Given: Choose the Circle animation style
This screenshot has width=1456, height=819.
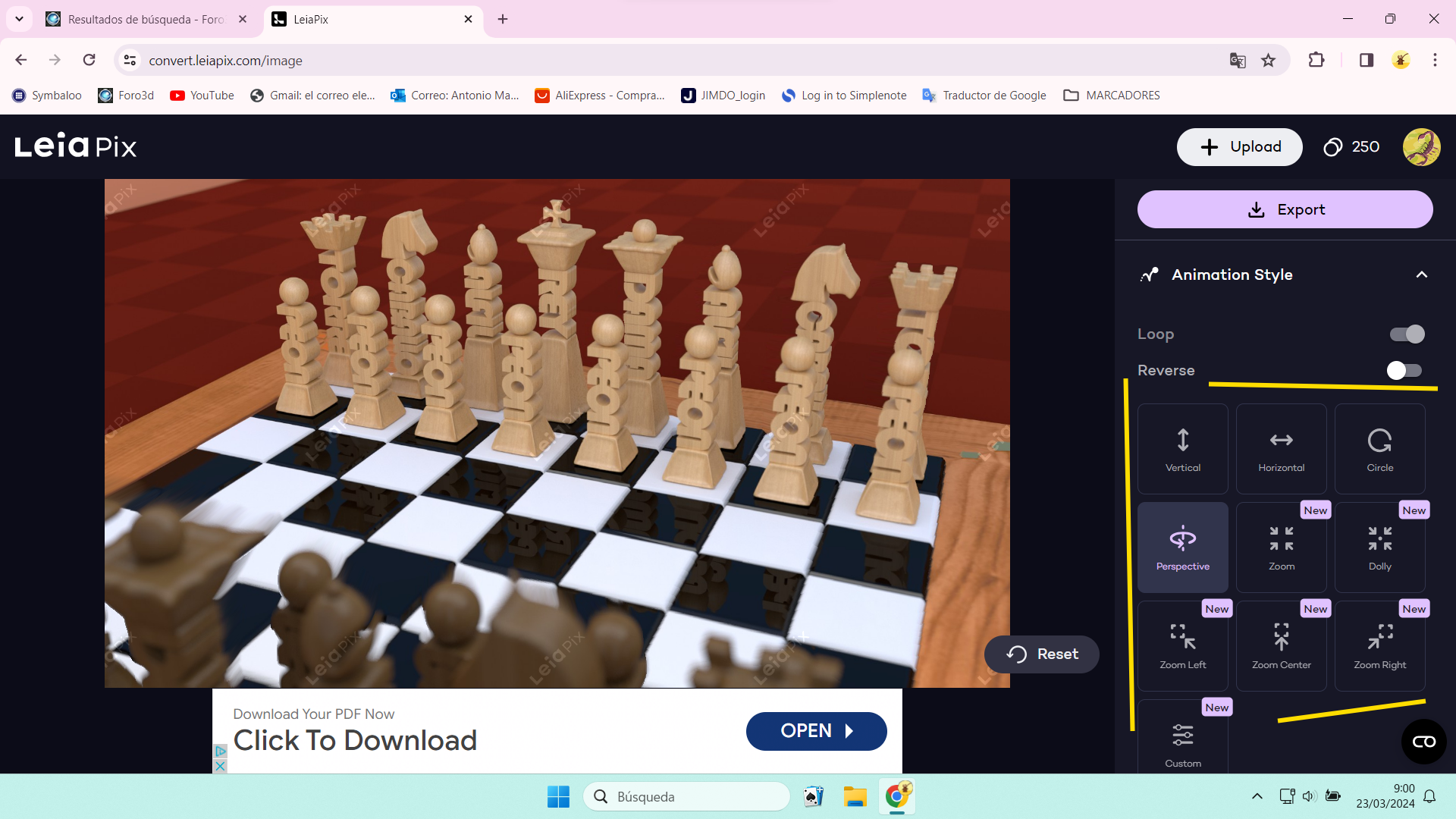Looking at the screenshot, I should point(1379,449).
